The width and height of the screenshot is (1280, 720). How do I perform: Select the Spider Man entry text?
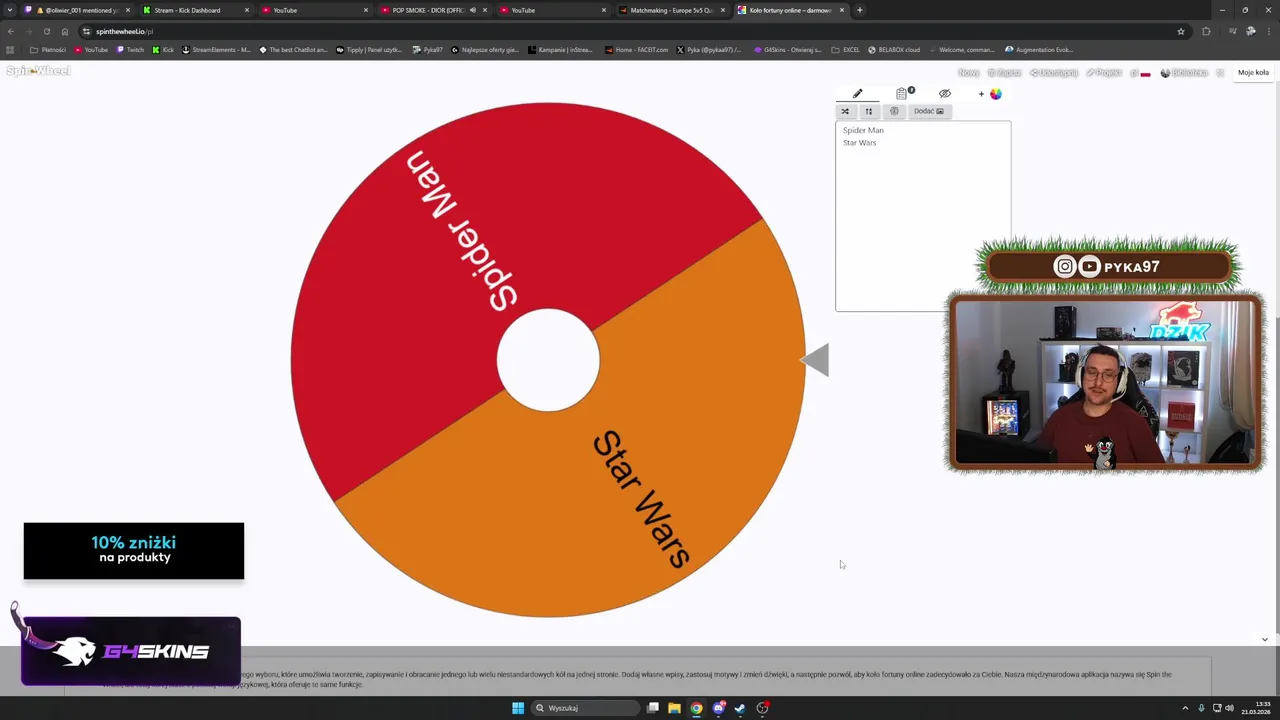tap(863, 130)
